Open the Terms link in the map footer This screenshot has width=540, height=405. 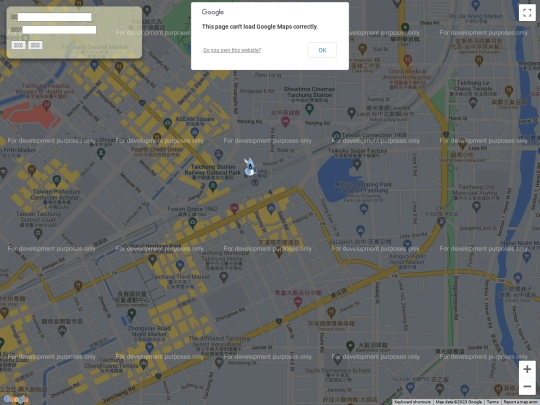point(492,402)
